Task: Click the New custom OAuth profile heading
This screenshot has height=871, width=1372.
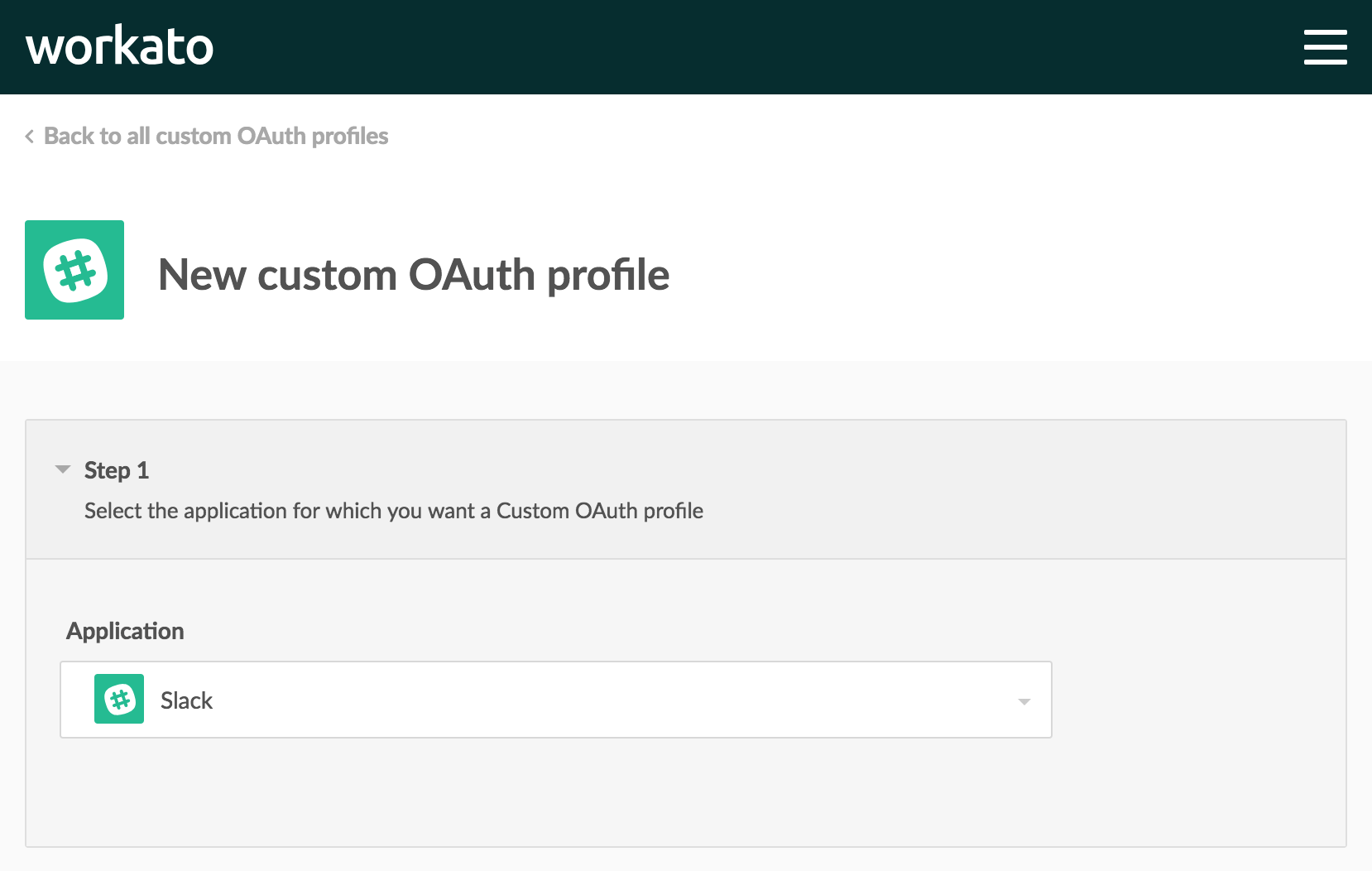Action: (x=415, y=275)
